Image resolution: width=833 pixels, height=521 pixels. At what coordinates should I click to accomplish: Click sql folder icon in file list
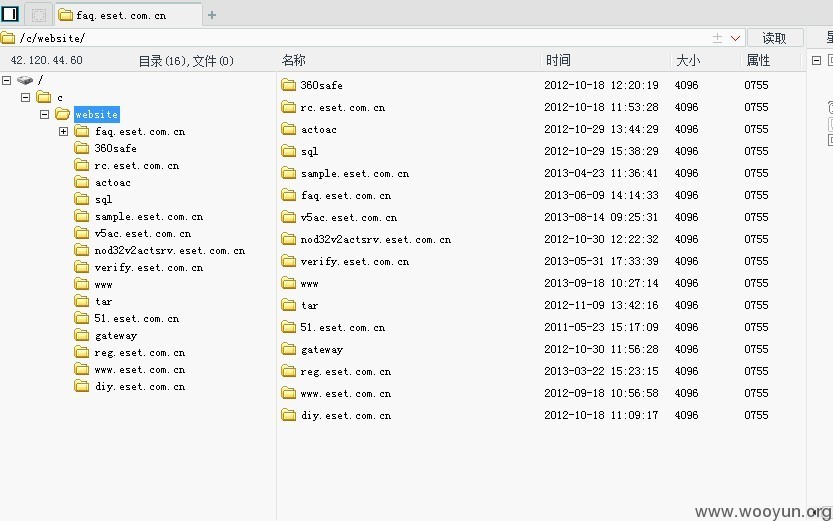[x=288, y=151]
